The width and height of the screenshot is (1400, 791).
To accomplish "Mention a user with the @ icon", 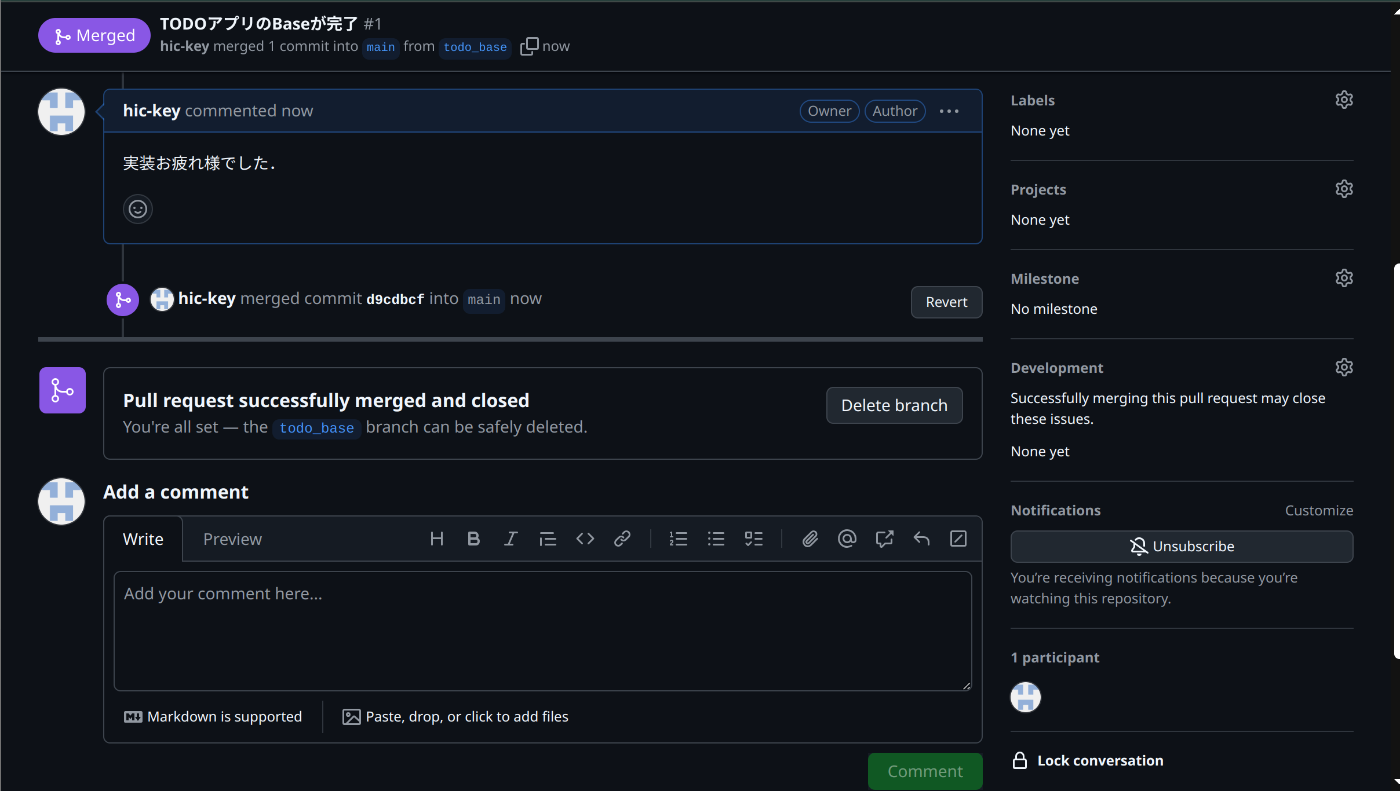I will tap(847, 539).
